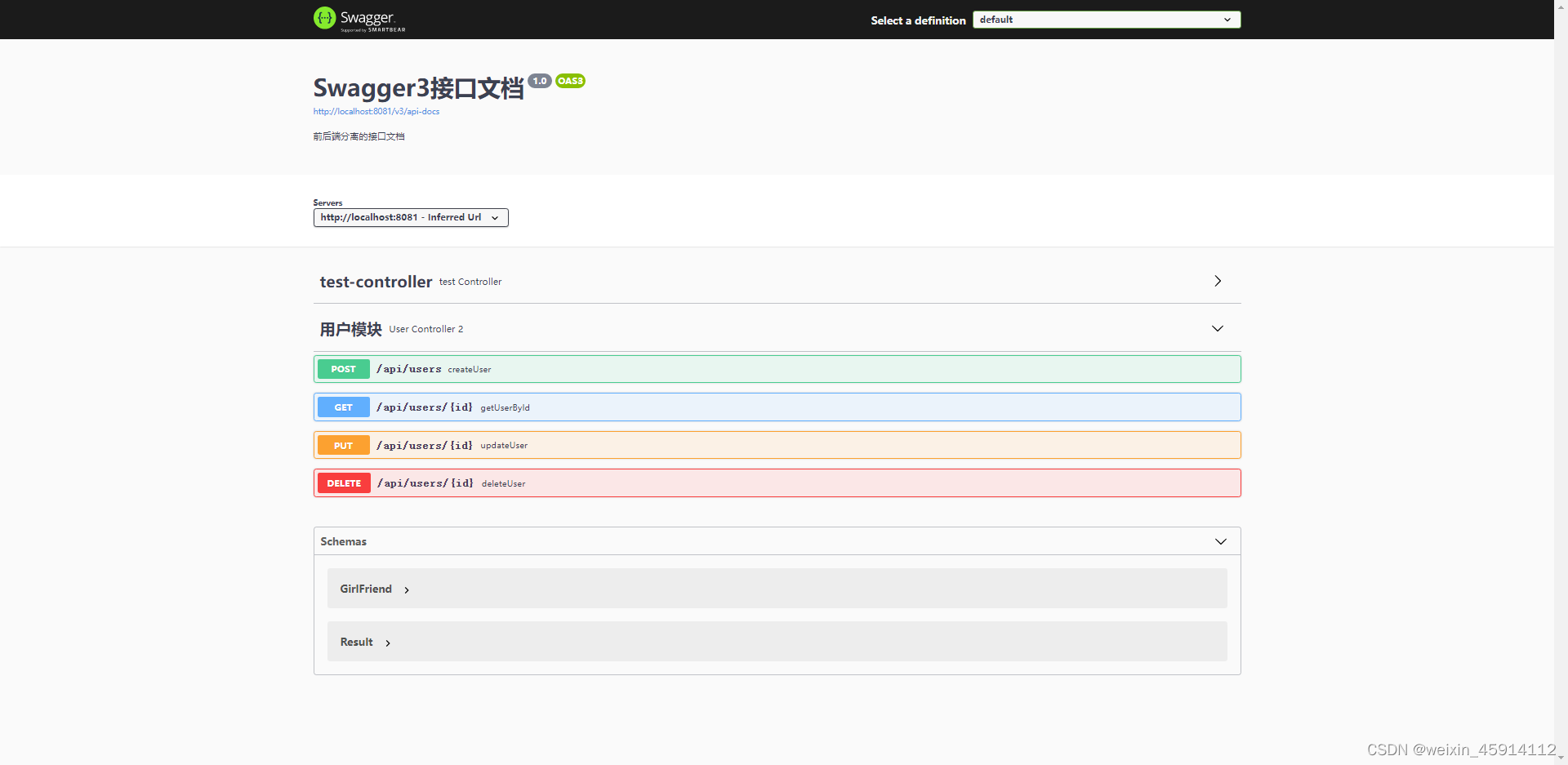Click the Result schema name
Image resolution: width=1568 pixels, height=765 pixels.
[357, 642]
